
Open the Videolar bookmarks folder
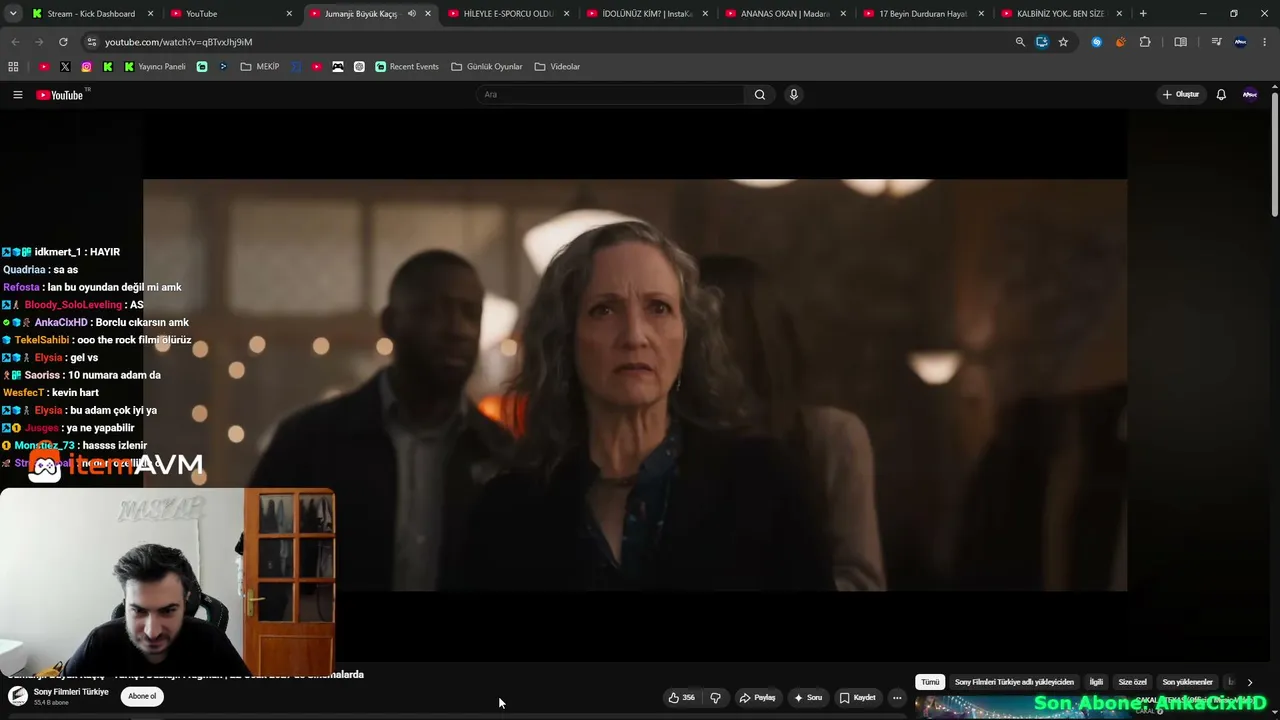click(557, 67)
